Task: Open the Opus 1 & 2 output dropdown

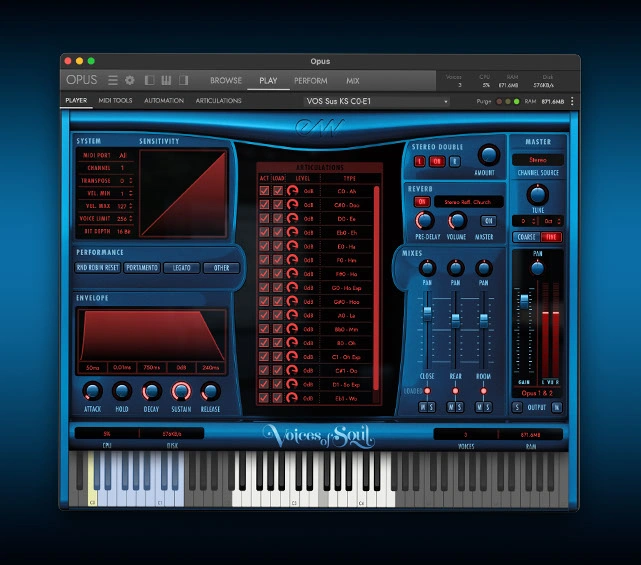Action: click(x=537, y=393)
